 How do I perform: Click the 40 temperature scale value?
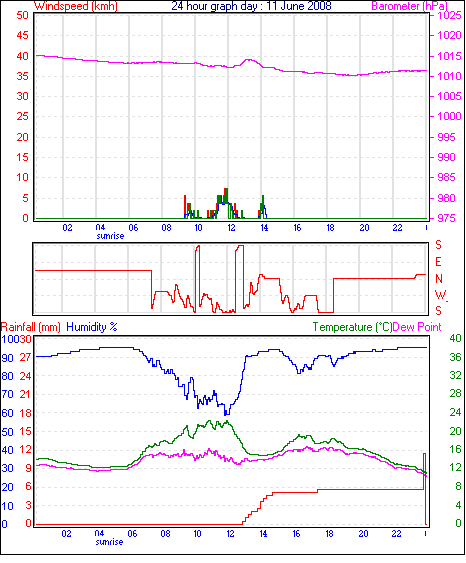pos(455,338)
